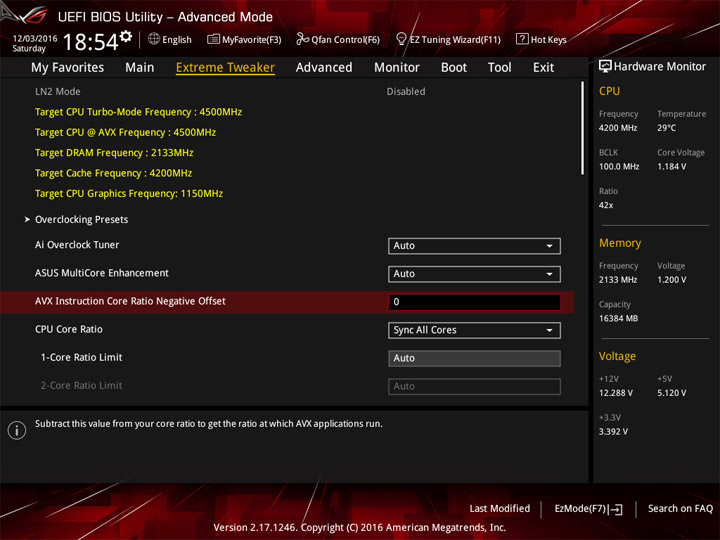The image size is (720, 540).
Task: Click the English language button
Action: pos(170,39)
